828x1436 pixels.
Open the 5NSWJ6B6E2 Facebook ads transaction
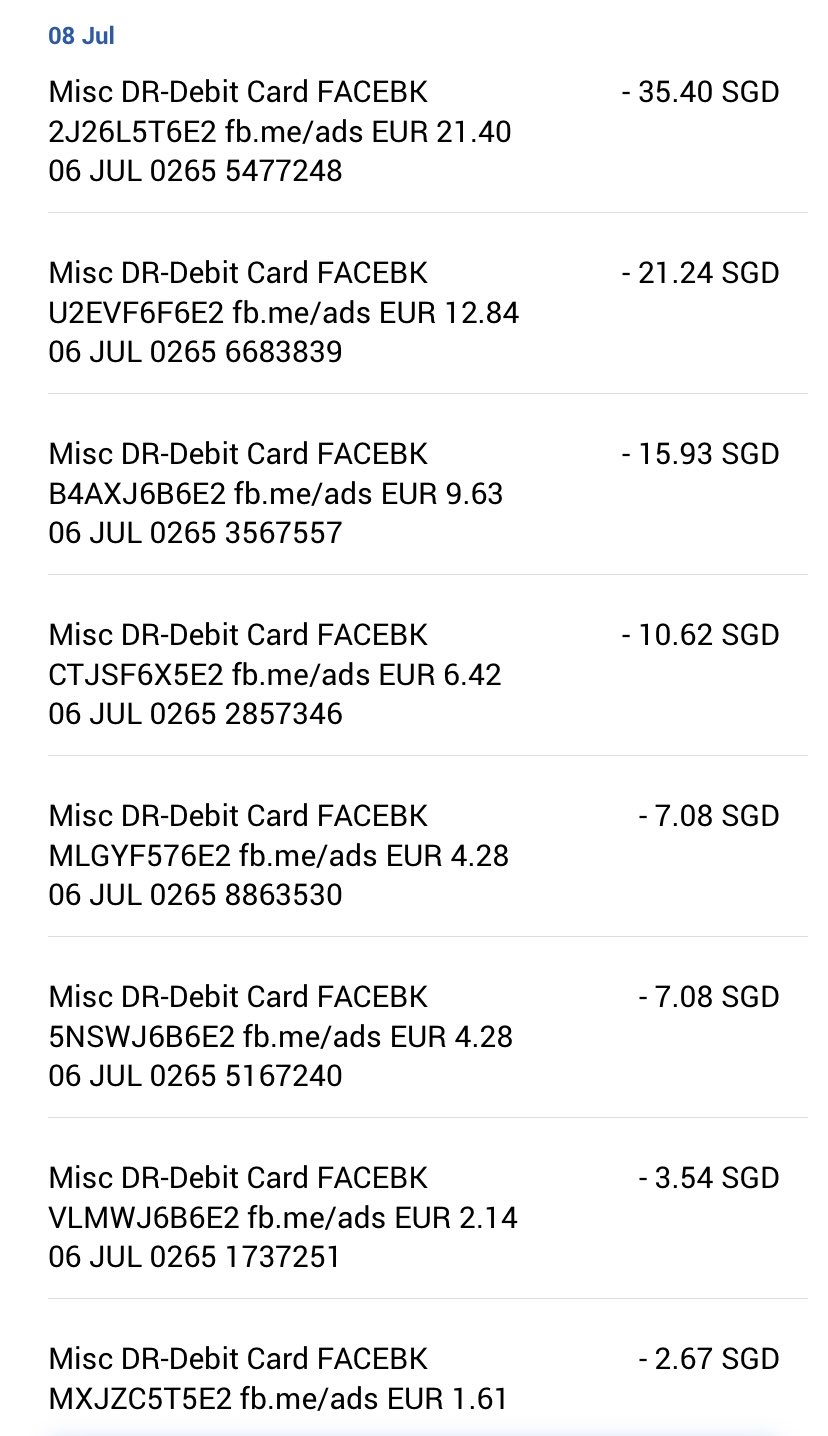click(280, 1037)
